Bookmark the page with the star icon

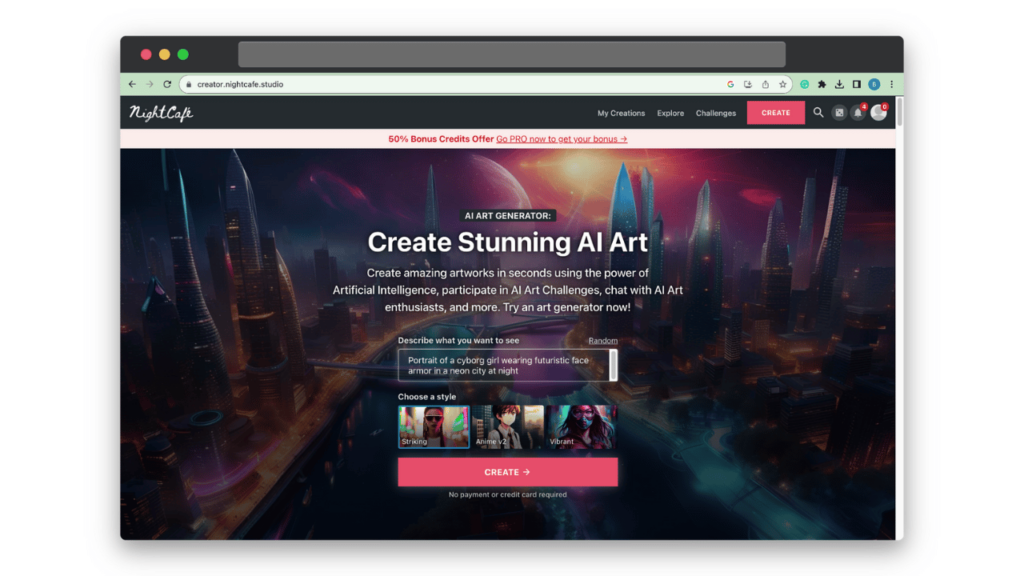tap(784, 84)
